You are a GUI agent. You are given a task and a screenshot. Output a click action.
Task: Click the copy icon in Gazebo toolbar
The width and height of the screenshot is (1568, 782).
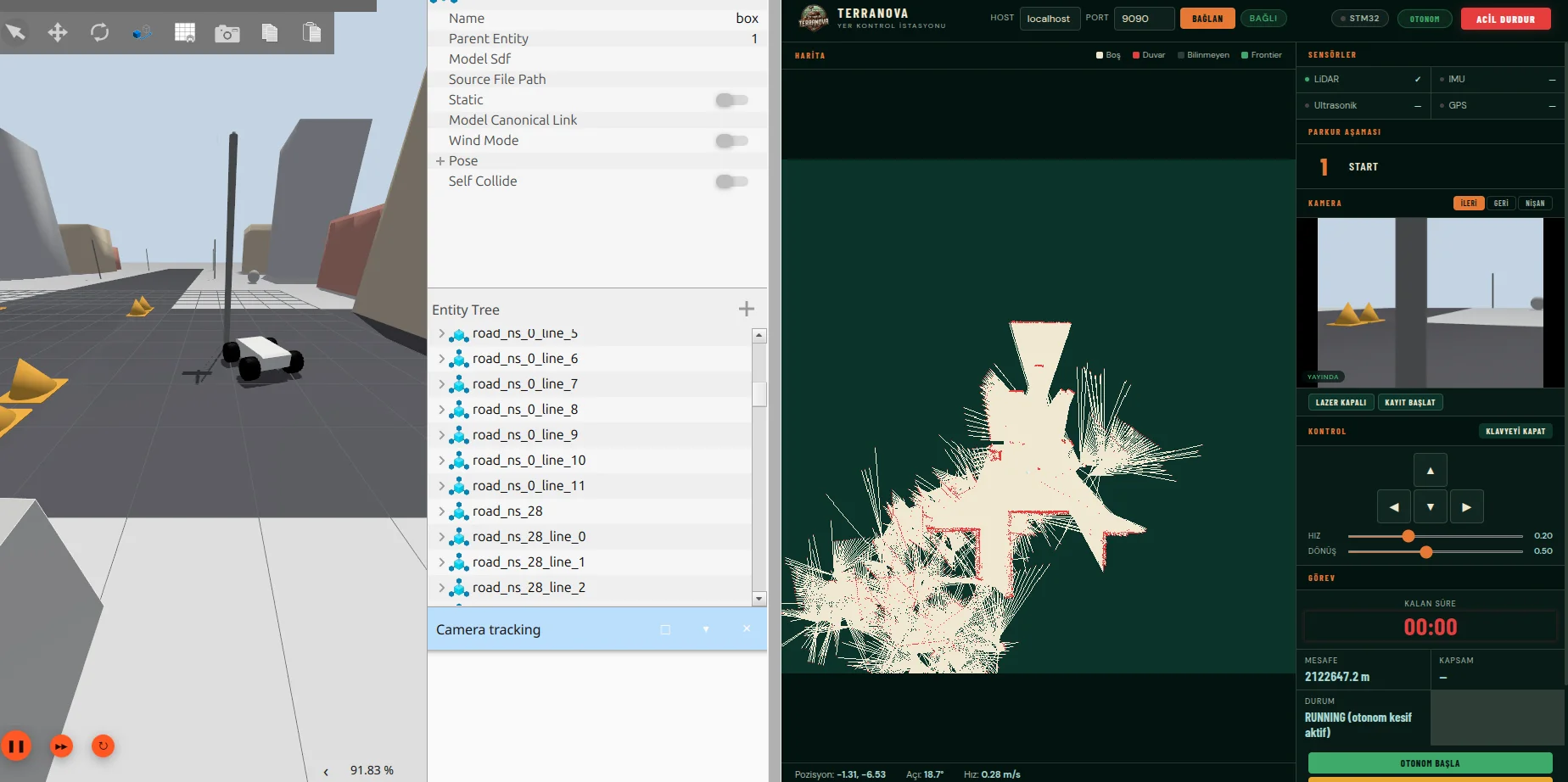tap(270, 32)
